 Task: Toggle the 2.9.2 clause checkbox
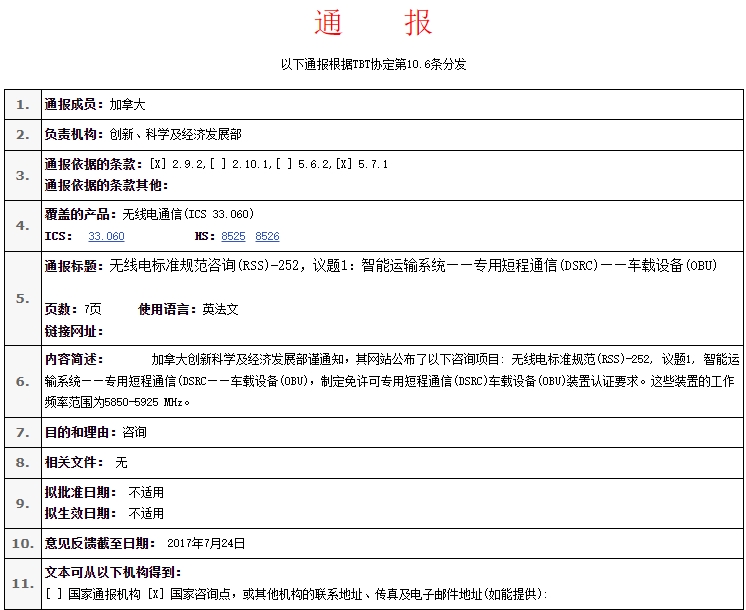coord(157,164)
